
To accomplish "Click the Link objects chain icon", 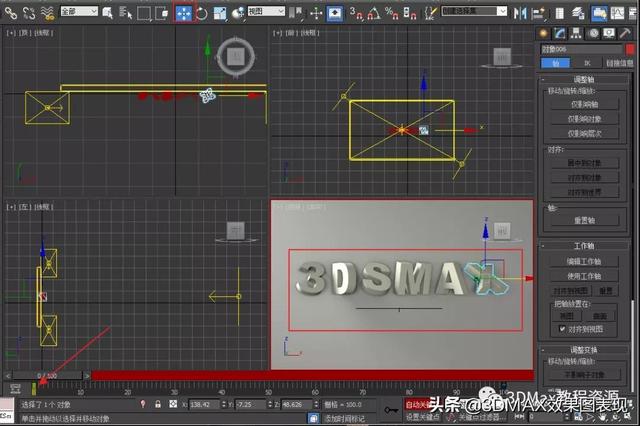I will [9, 13].
